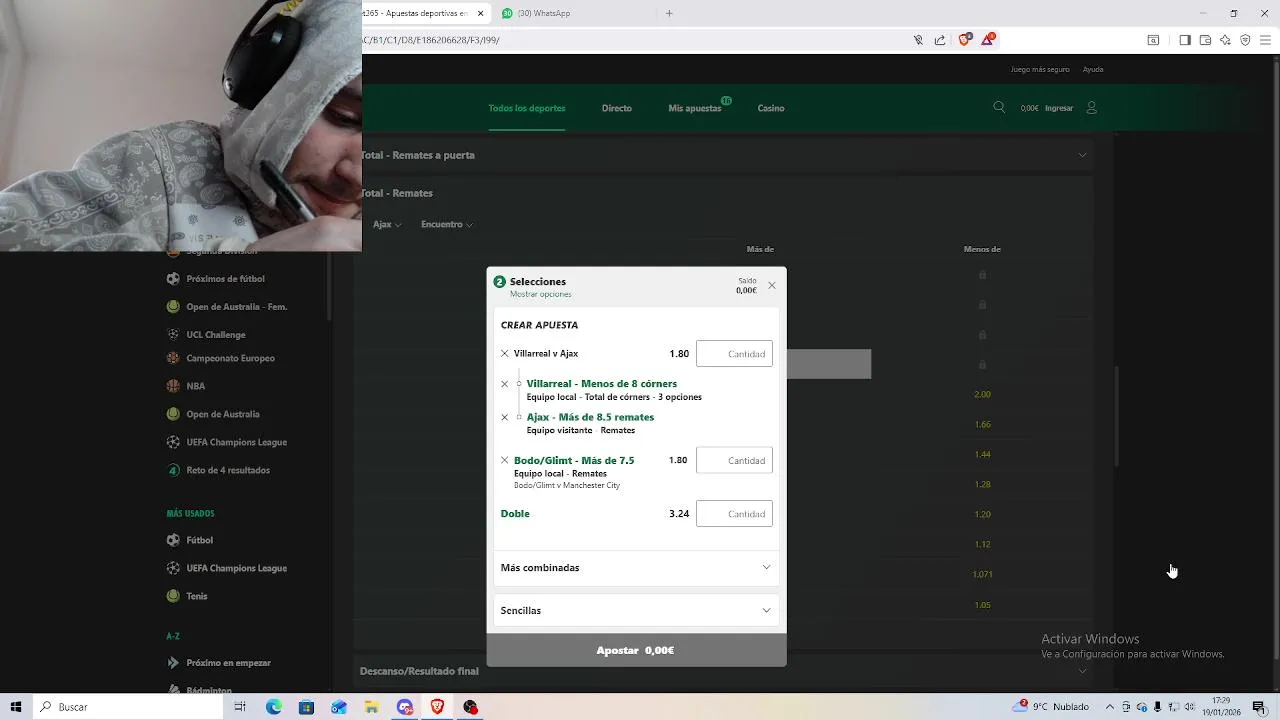Screen dimensions: 1280x720
Task: Switch to the WhatsApp browser tab
Action: point(575,13)
